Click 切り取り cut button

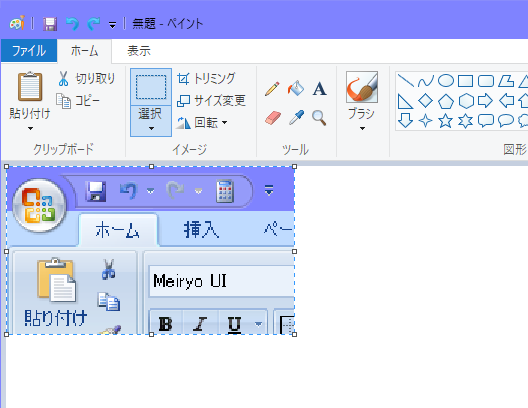(x=86, y=78)
